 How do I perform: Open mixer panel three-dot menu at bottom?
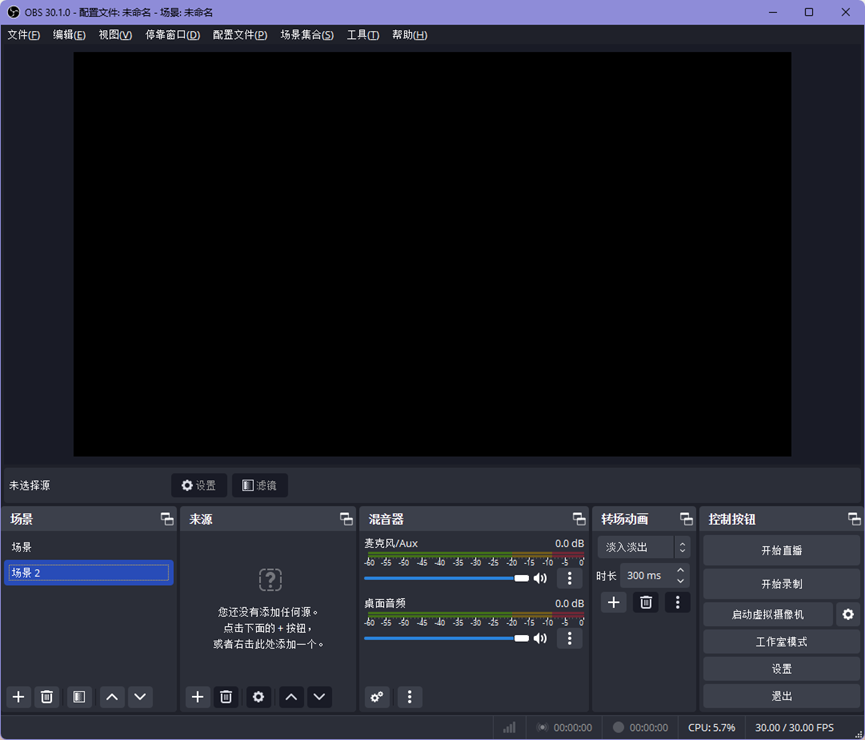pyautogui.click(x=409, y=697)
